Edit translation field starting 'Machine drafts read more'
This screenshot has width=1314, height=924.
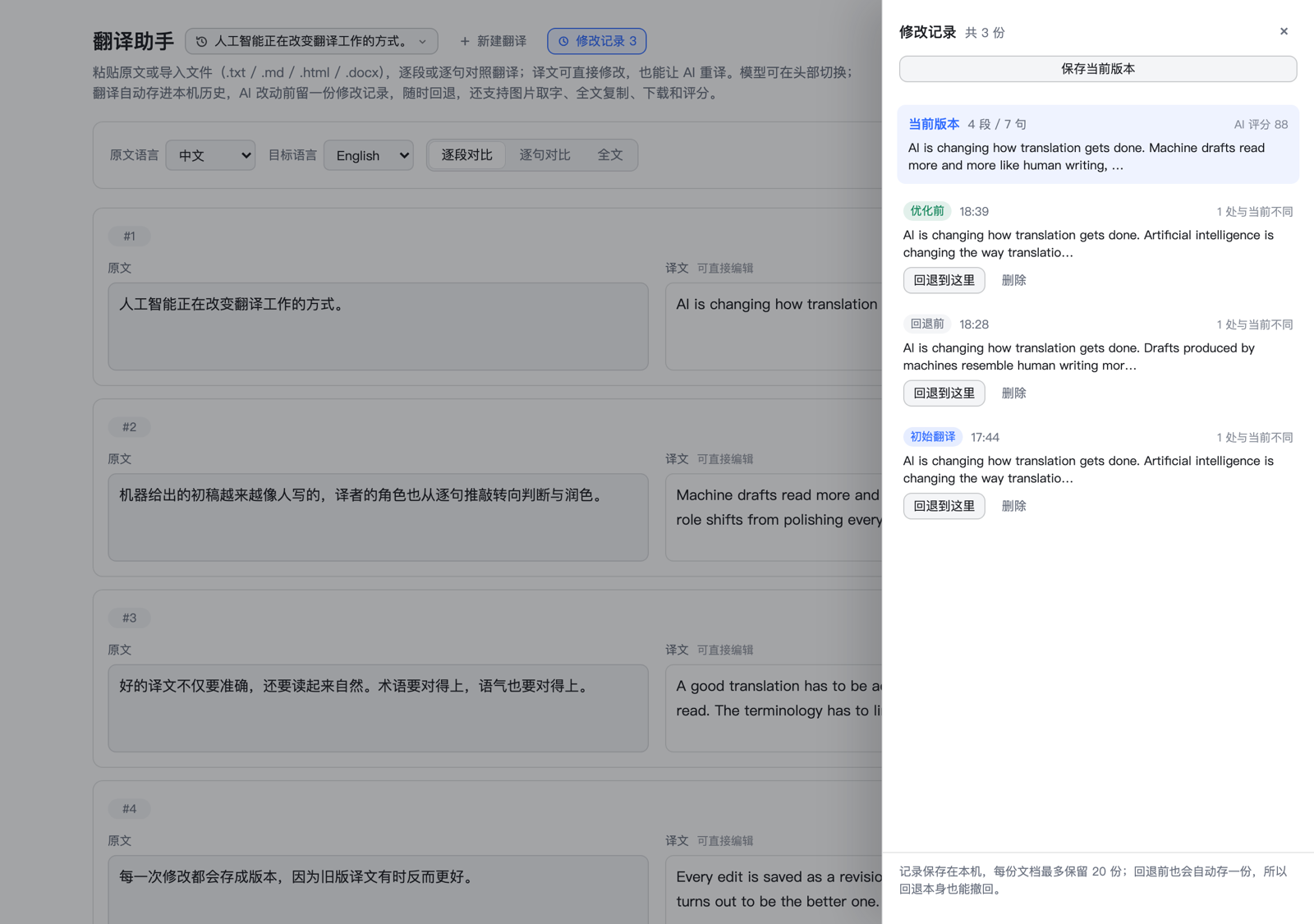click(774, 517)
